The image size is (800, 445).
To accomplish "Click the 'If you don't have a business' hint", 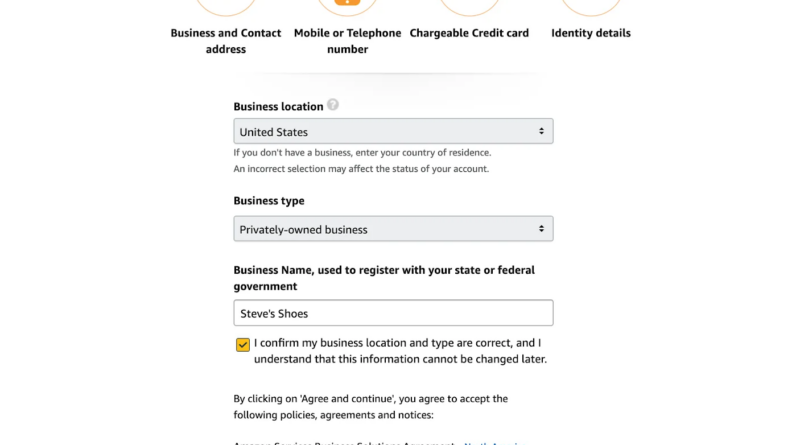I will pyautogui.click(x=362, y=153).
